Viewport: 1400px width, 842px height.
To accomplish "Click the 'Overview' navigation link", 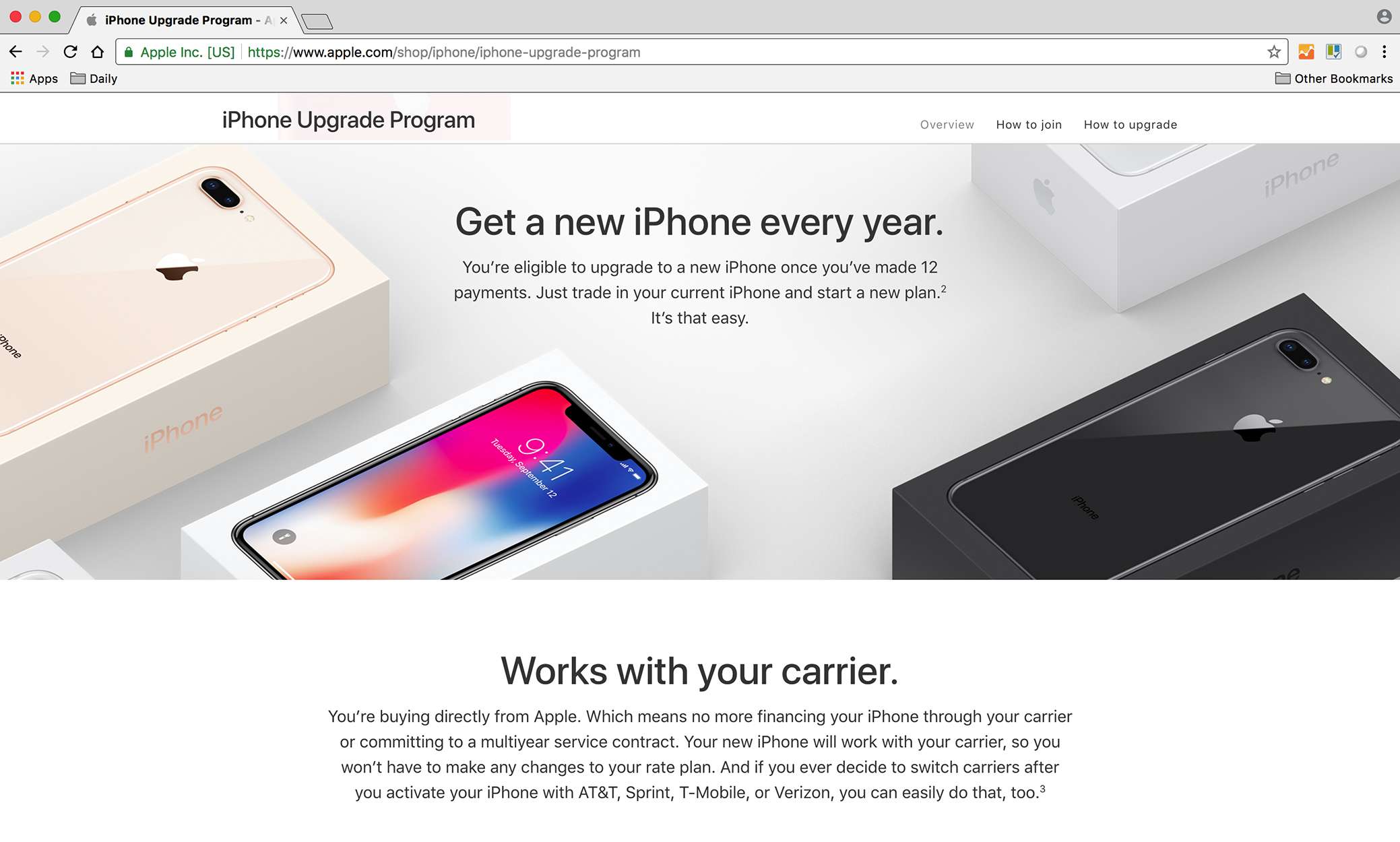I will (x=946, y=124).
